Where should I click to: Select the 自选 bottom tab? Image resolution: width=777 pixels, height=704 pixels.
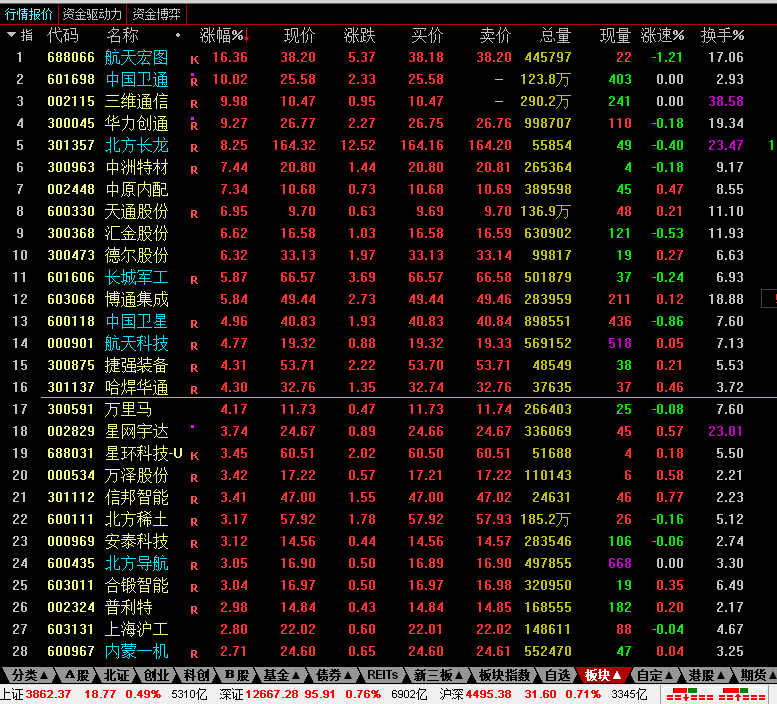557,675
